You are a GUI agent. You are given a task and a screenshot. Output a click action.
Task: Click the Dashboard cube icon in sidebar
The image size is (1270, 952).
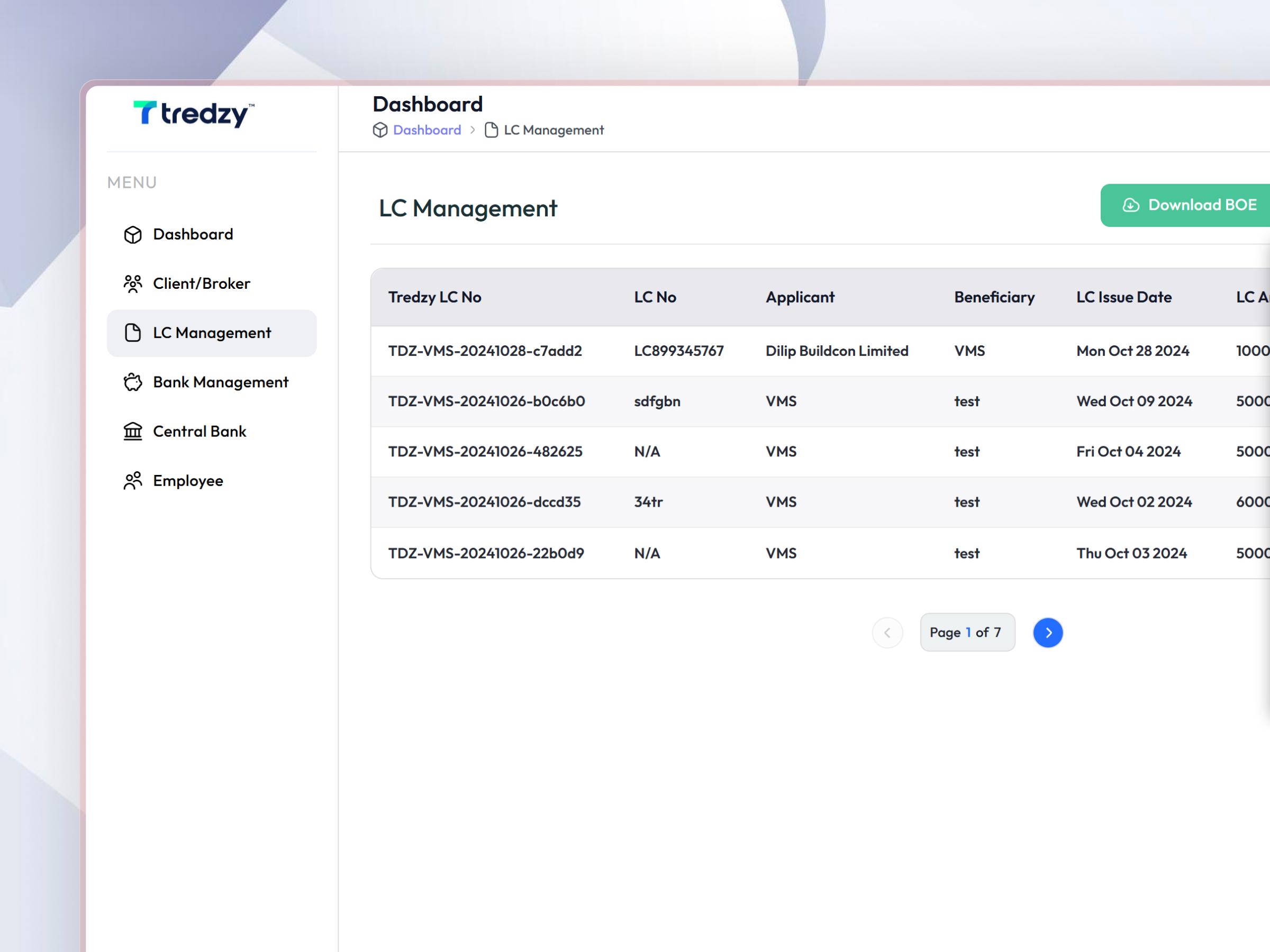pos(133,234)
